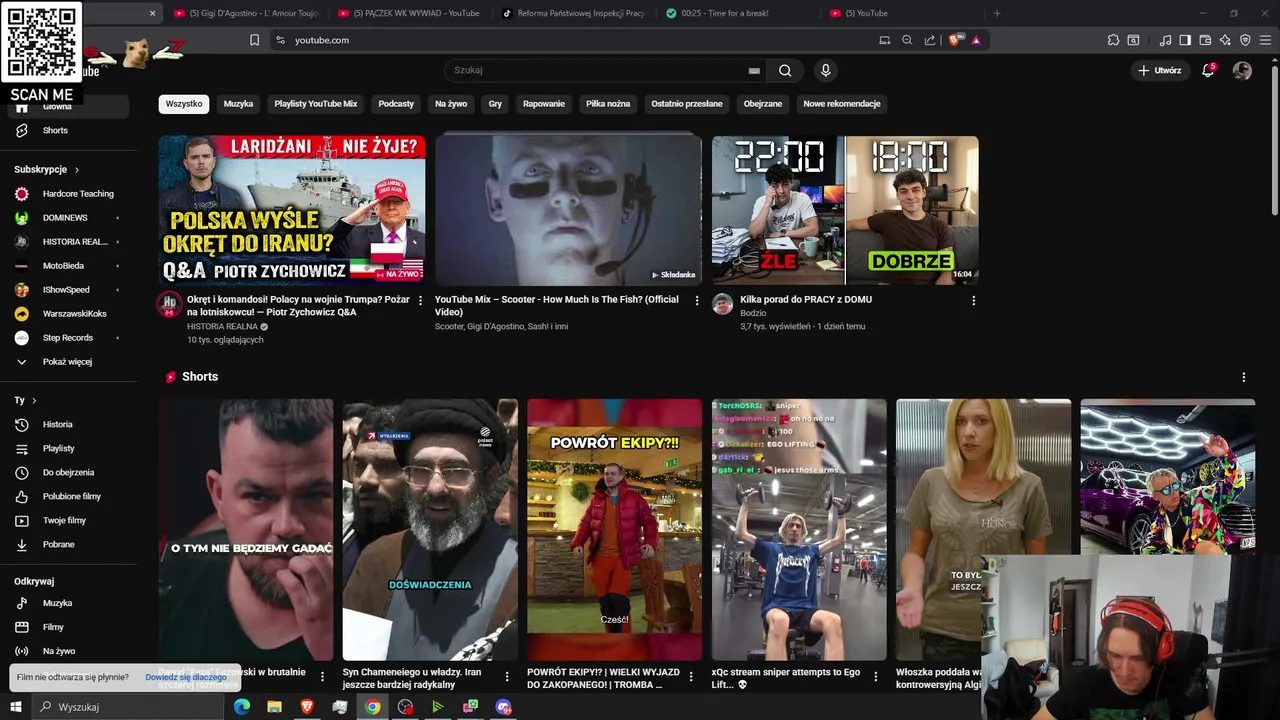Open more options for Kilka porad video

tap(973, 300)
